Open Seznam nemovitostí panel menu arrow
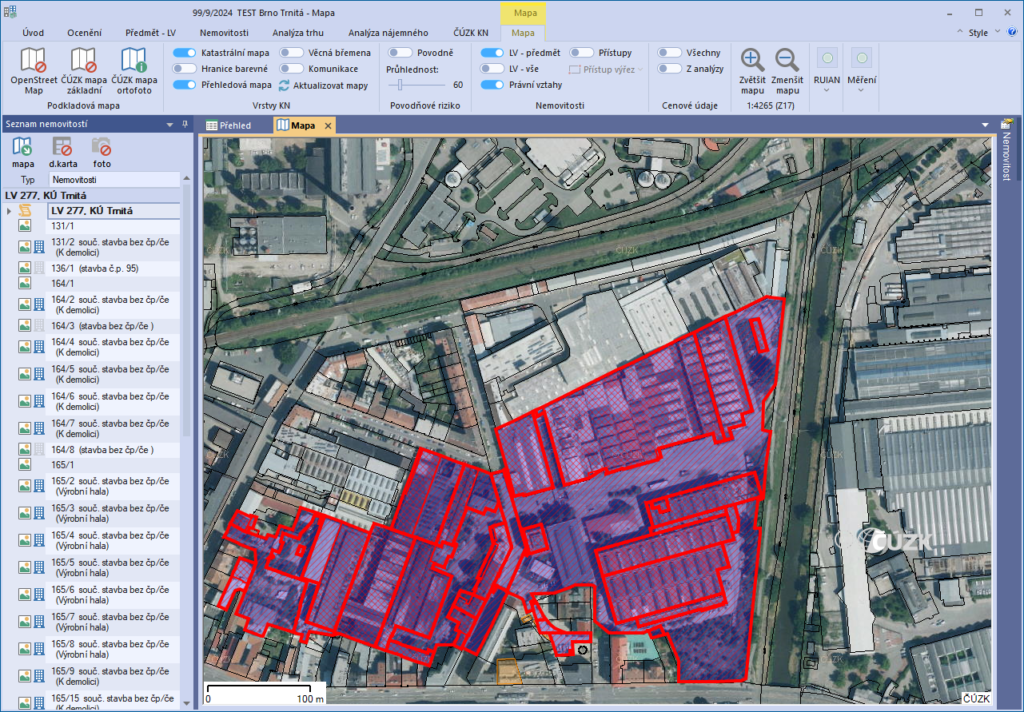This screenshot has height=712, width=1024. (170, 124)
